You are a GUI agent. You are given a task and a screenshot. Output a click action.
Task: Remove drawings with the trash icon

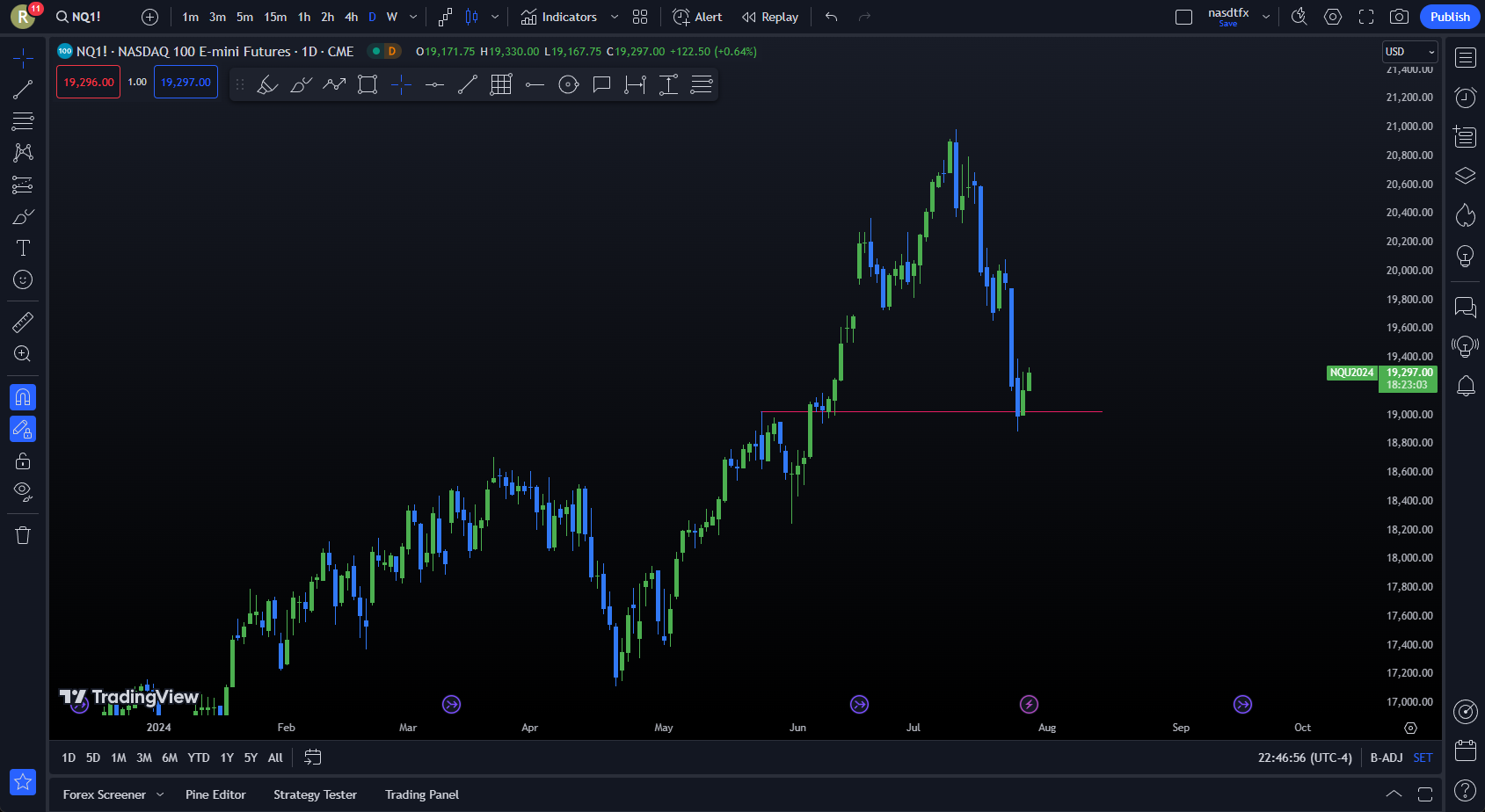(x=23, y=535)
